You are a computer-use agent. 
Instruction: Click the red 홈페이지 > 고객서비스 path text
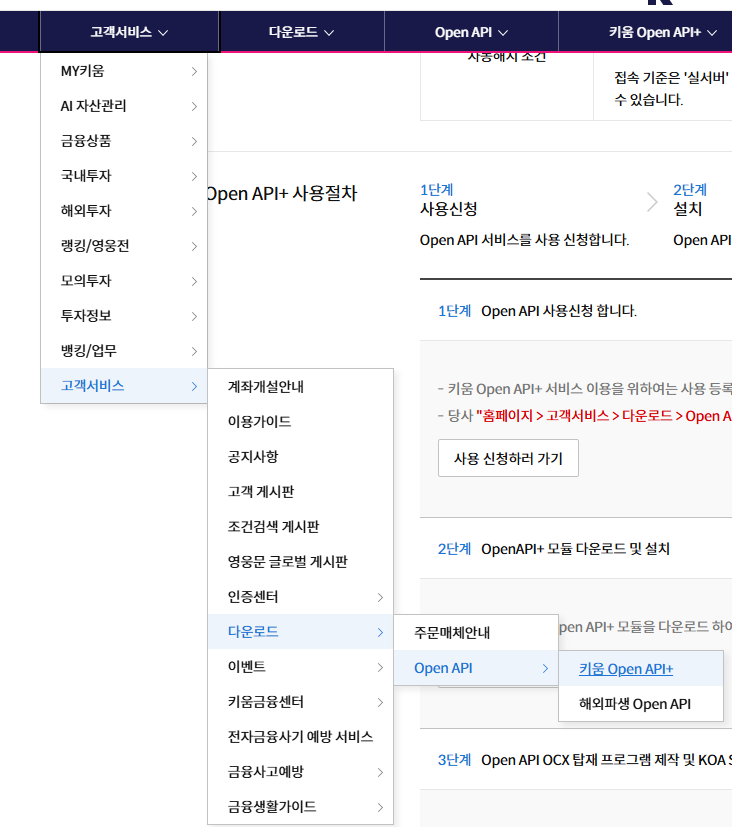pyautogui.click(x=603, y=416)
